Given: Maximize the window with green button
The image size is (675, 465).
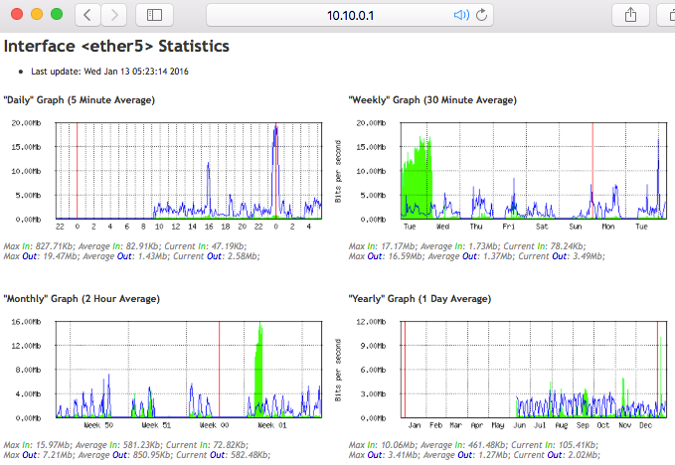Looking at the screenshot, I should click(57, 14).
